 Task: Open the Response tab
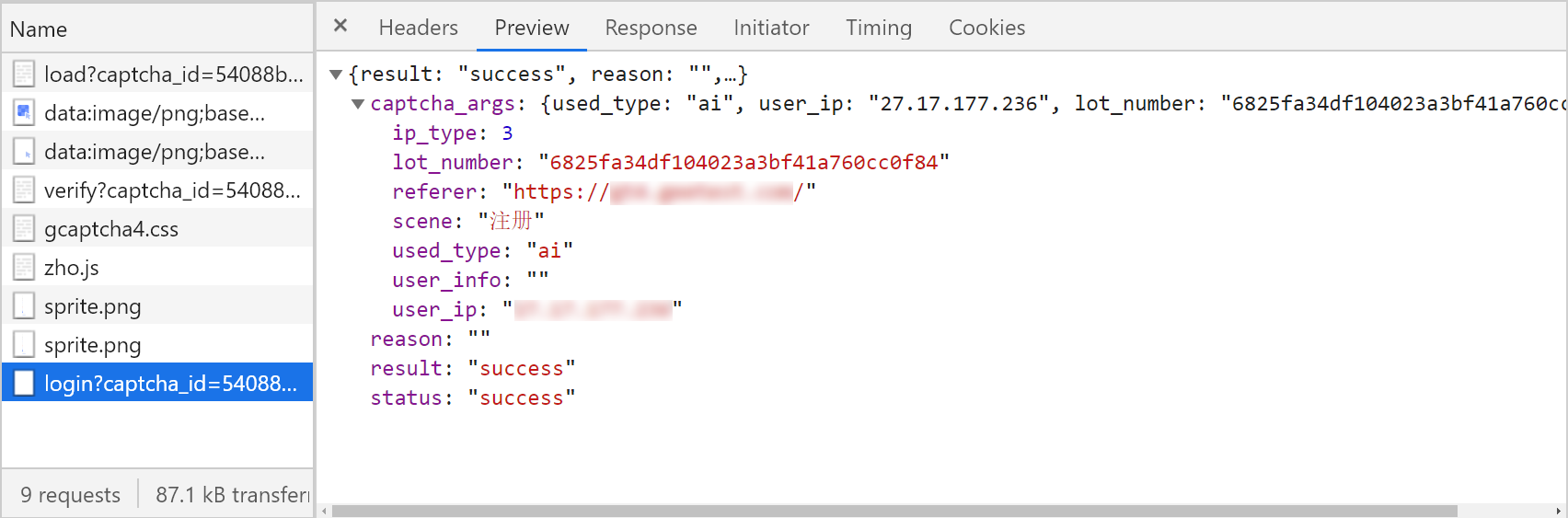[651, 28]
